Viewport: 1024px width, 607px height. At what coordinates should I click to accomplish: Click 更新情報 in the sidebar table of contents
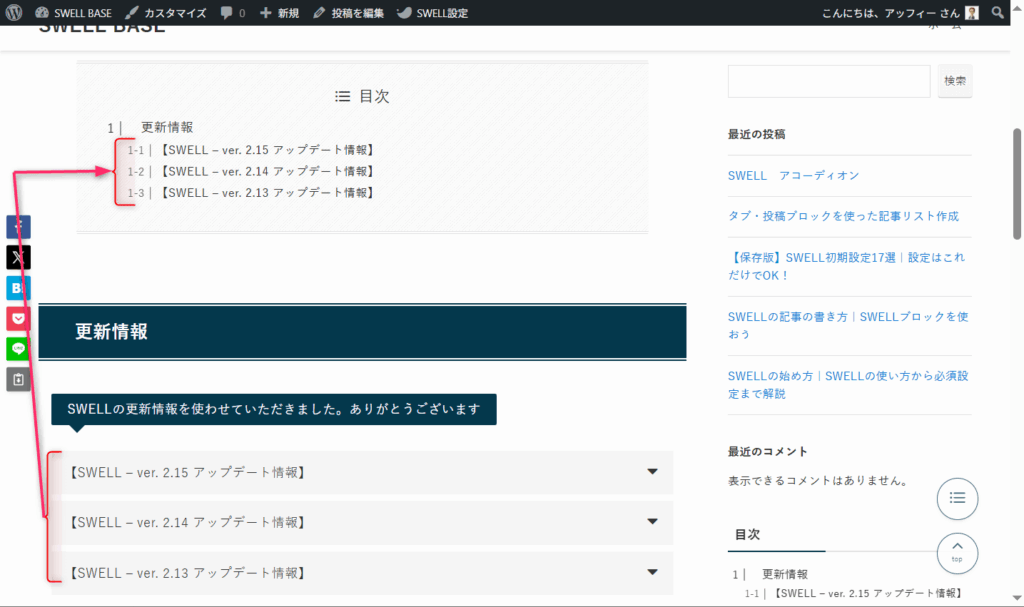point(785,574)
